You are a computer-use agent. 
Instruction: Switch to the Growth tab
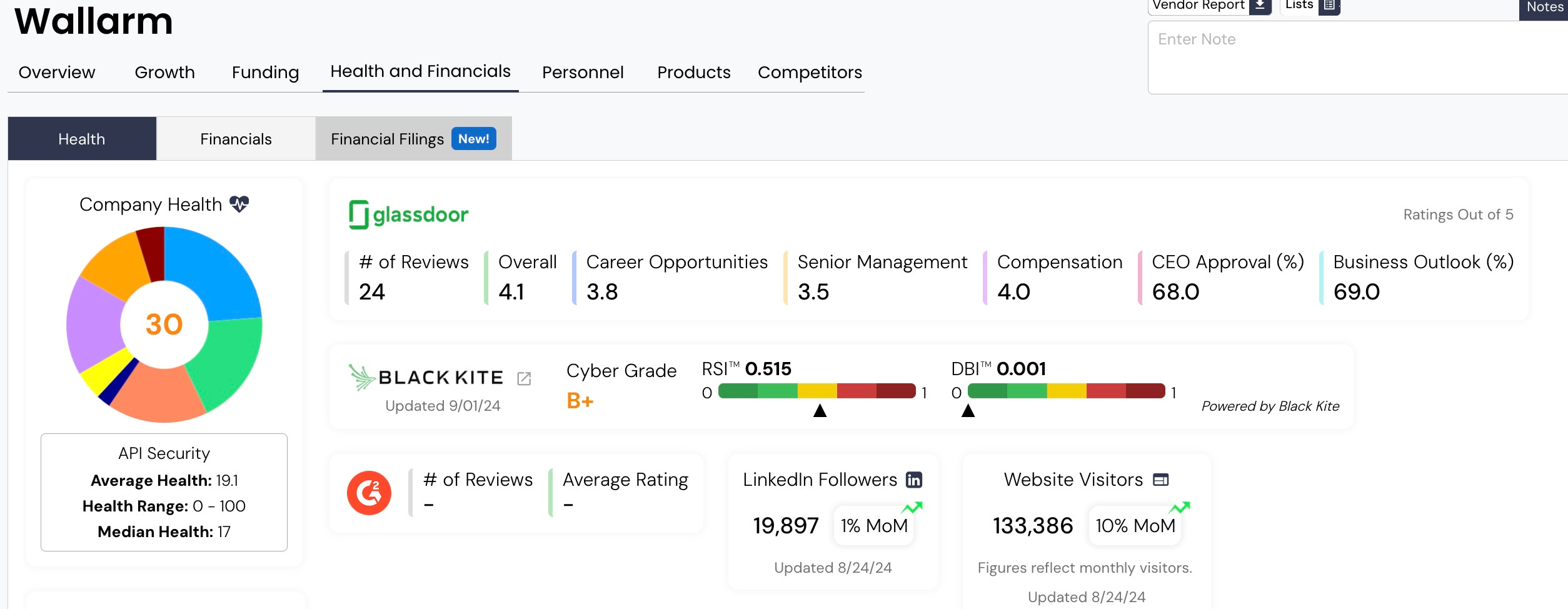[x=164, y=73]
